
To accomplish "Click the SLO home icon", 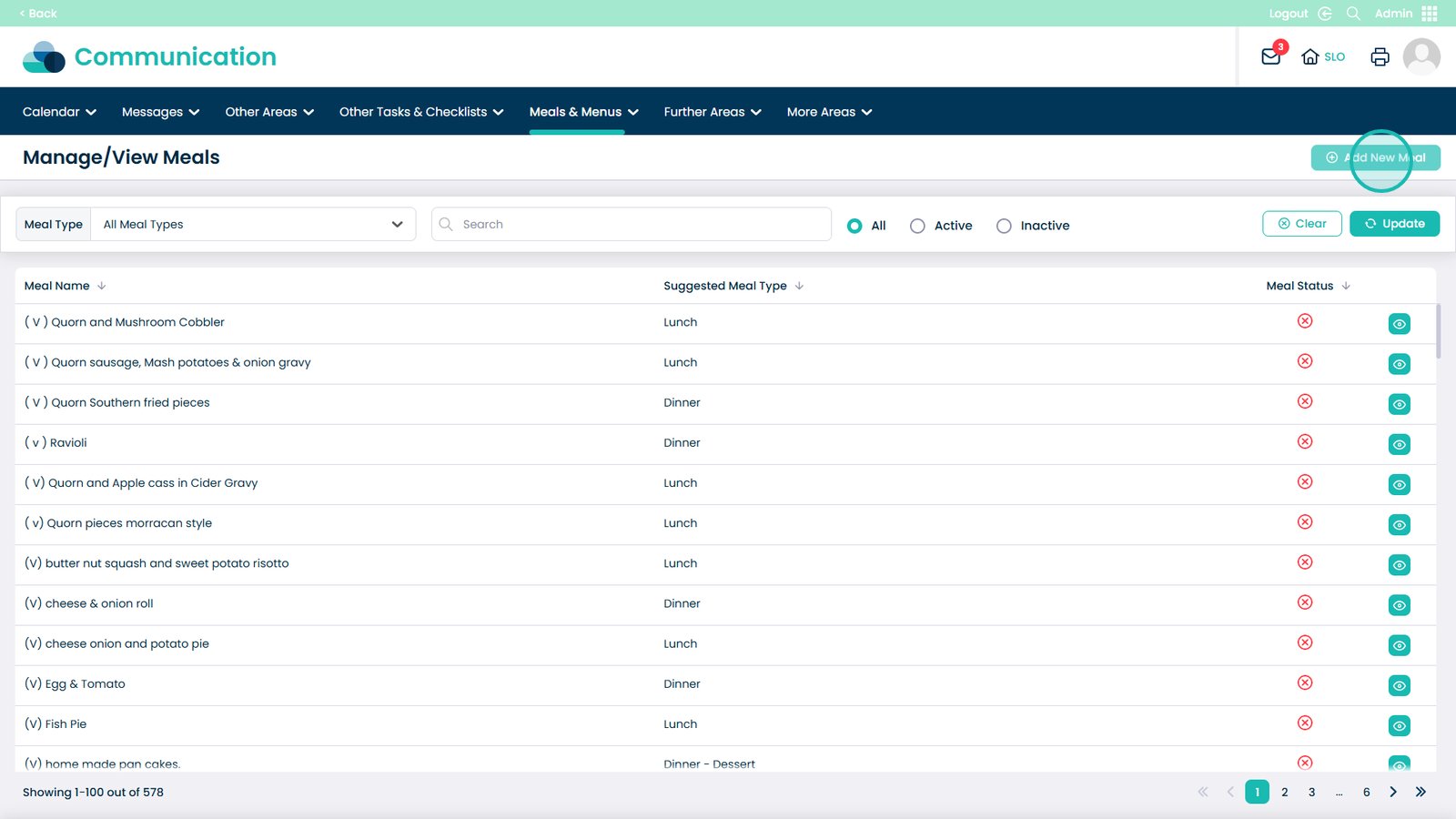I will coord(1311,56).
